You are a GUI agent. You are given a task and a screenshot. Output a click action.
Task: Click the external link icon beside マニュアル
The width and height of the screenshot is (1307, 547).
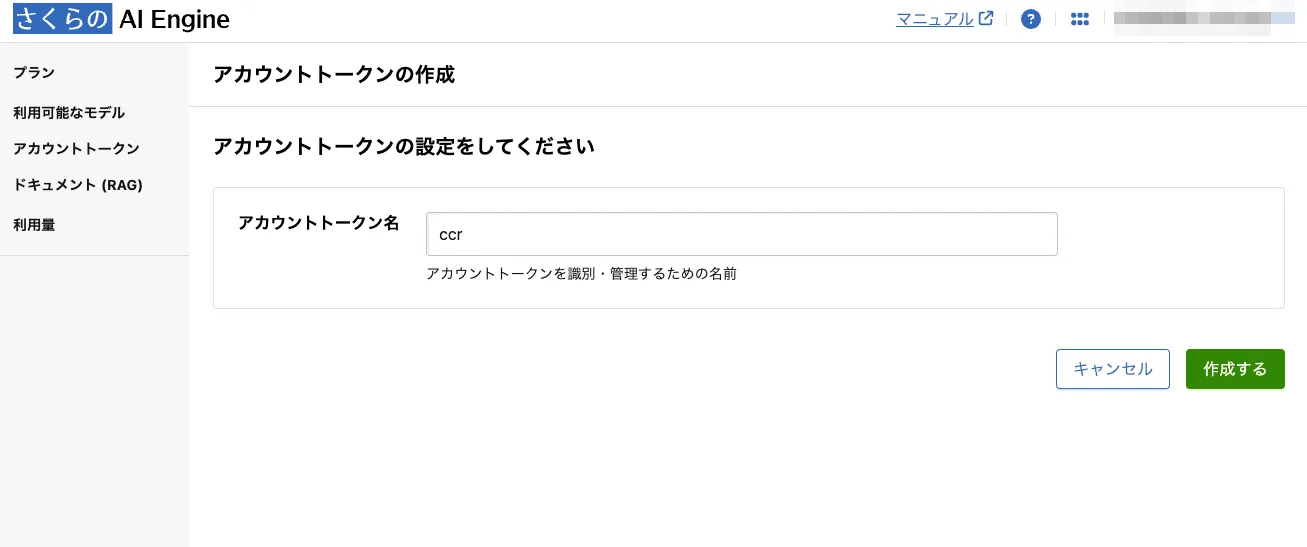[986, 18]
